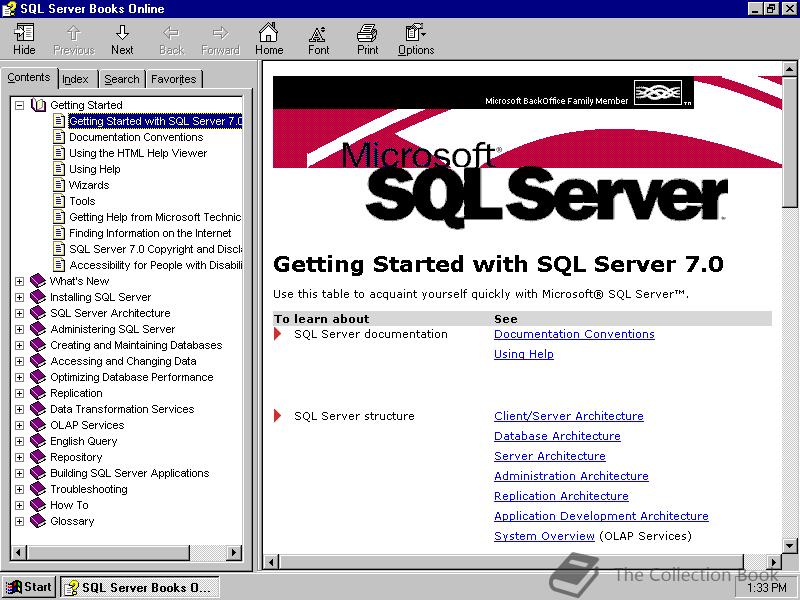The width and height of the screenshot is (800, 600).
Task: Go to the Next topic button
Action: click(x=122, y=39)
